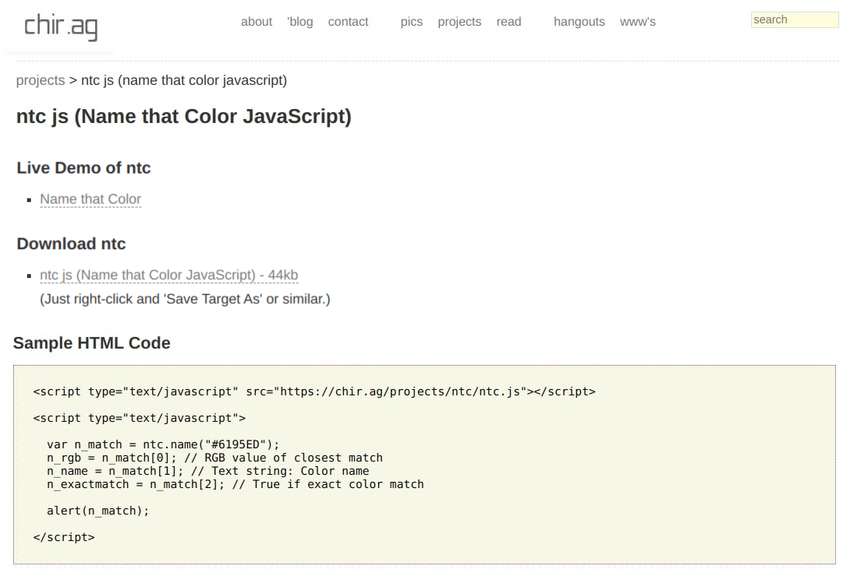Select the read menu item

point(508,22)
